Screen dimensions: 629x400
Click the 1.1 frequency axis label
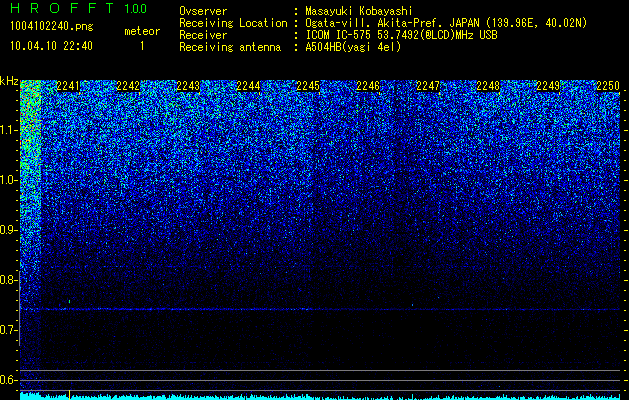8,130
